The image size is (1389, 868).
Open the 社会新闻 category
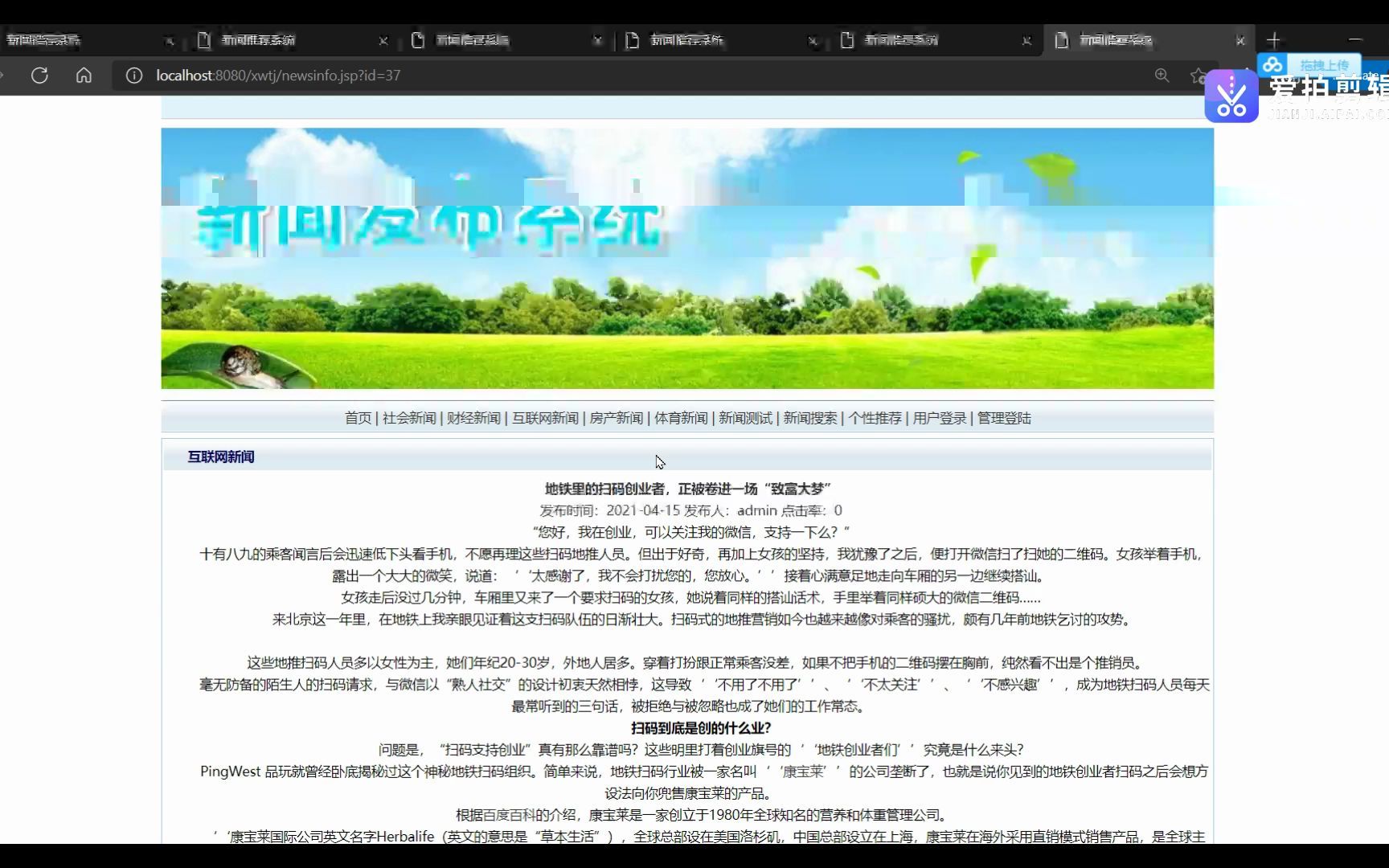click(x=409, y=418)
